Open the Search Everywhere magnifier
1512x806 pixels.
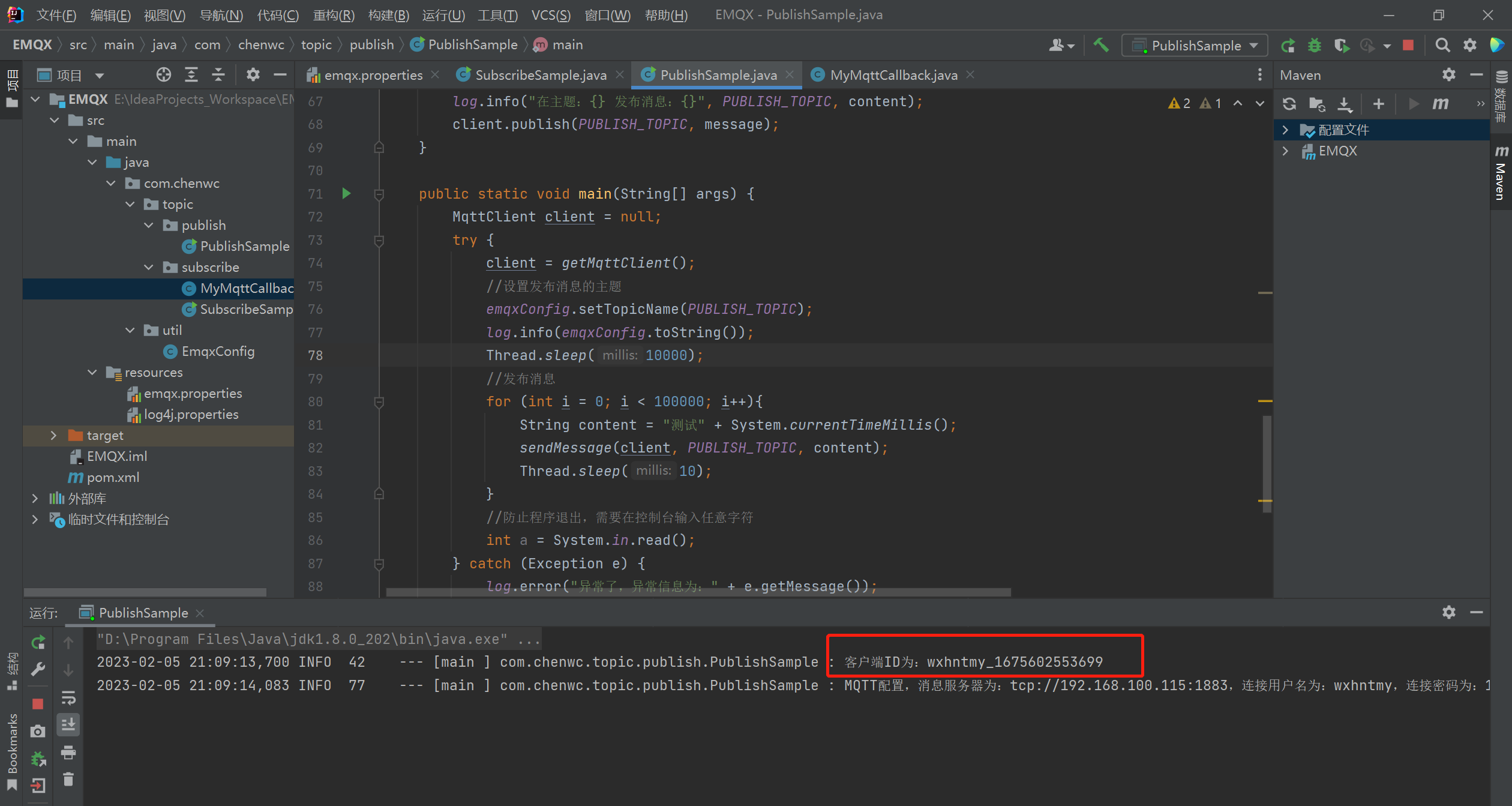pos(1442,46)
